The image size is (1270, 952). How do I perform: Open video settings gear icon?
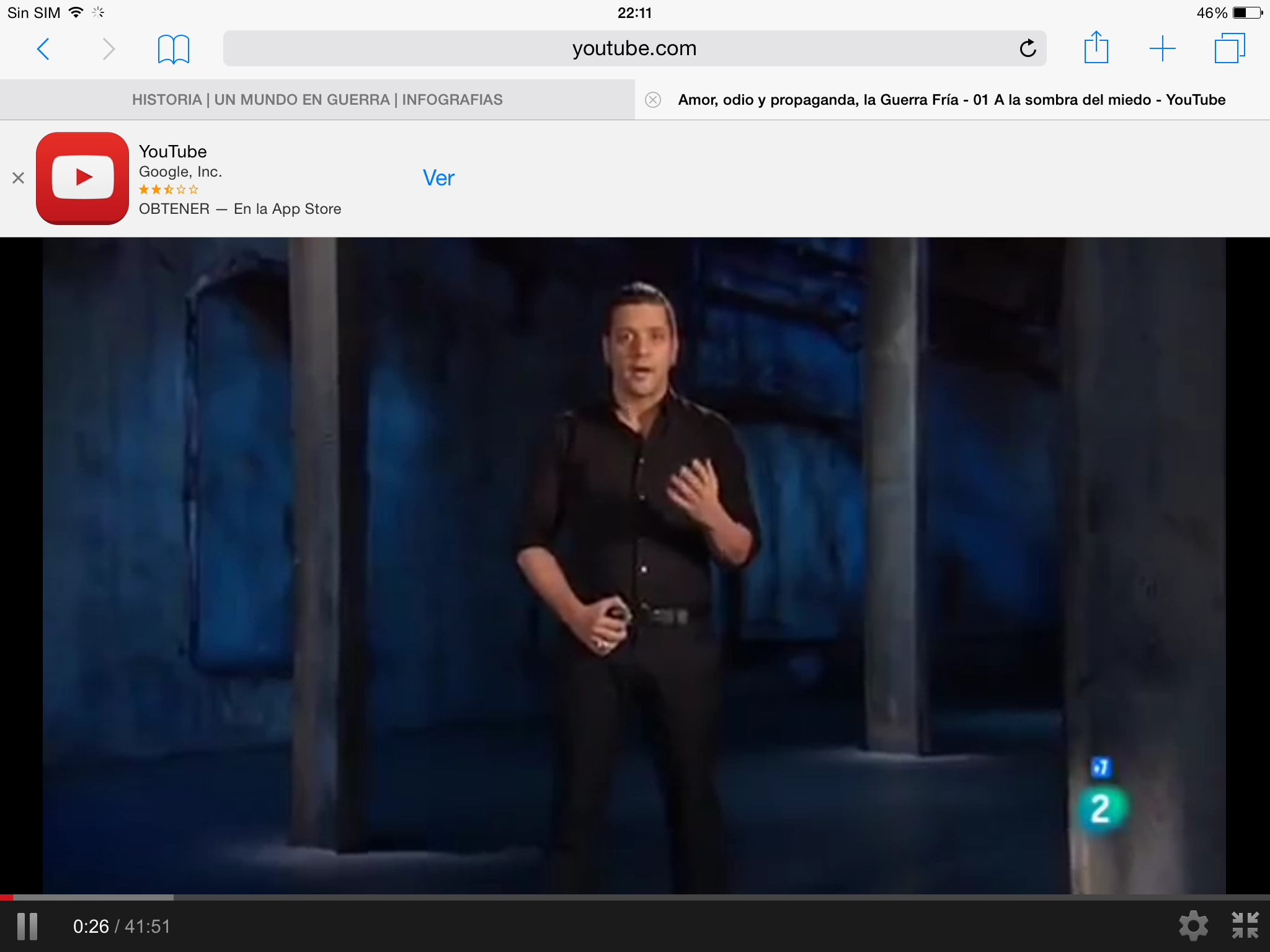[x=1193, y=926]
